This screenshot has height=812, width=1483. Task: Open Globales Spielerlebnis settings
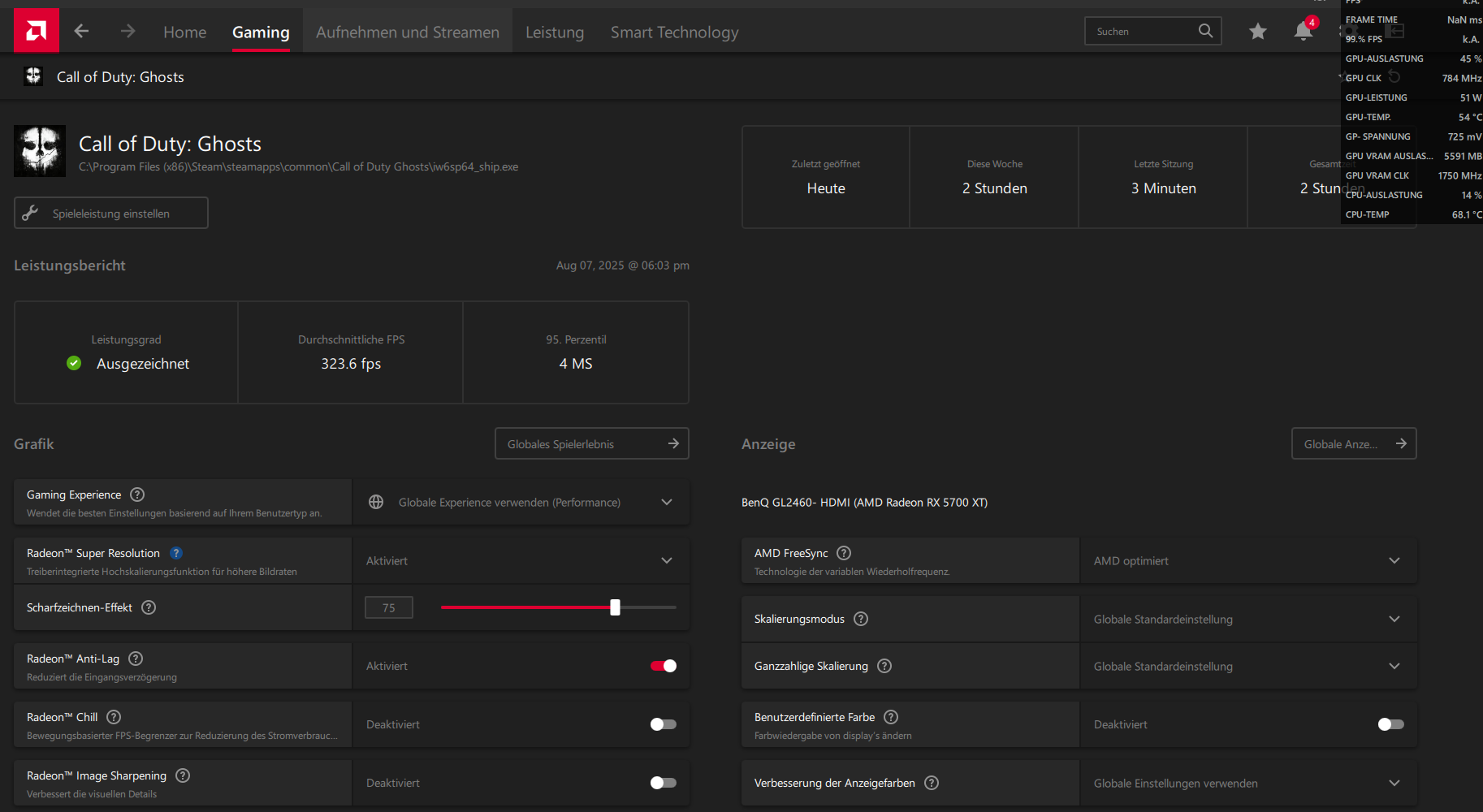pos(592,443)
